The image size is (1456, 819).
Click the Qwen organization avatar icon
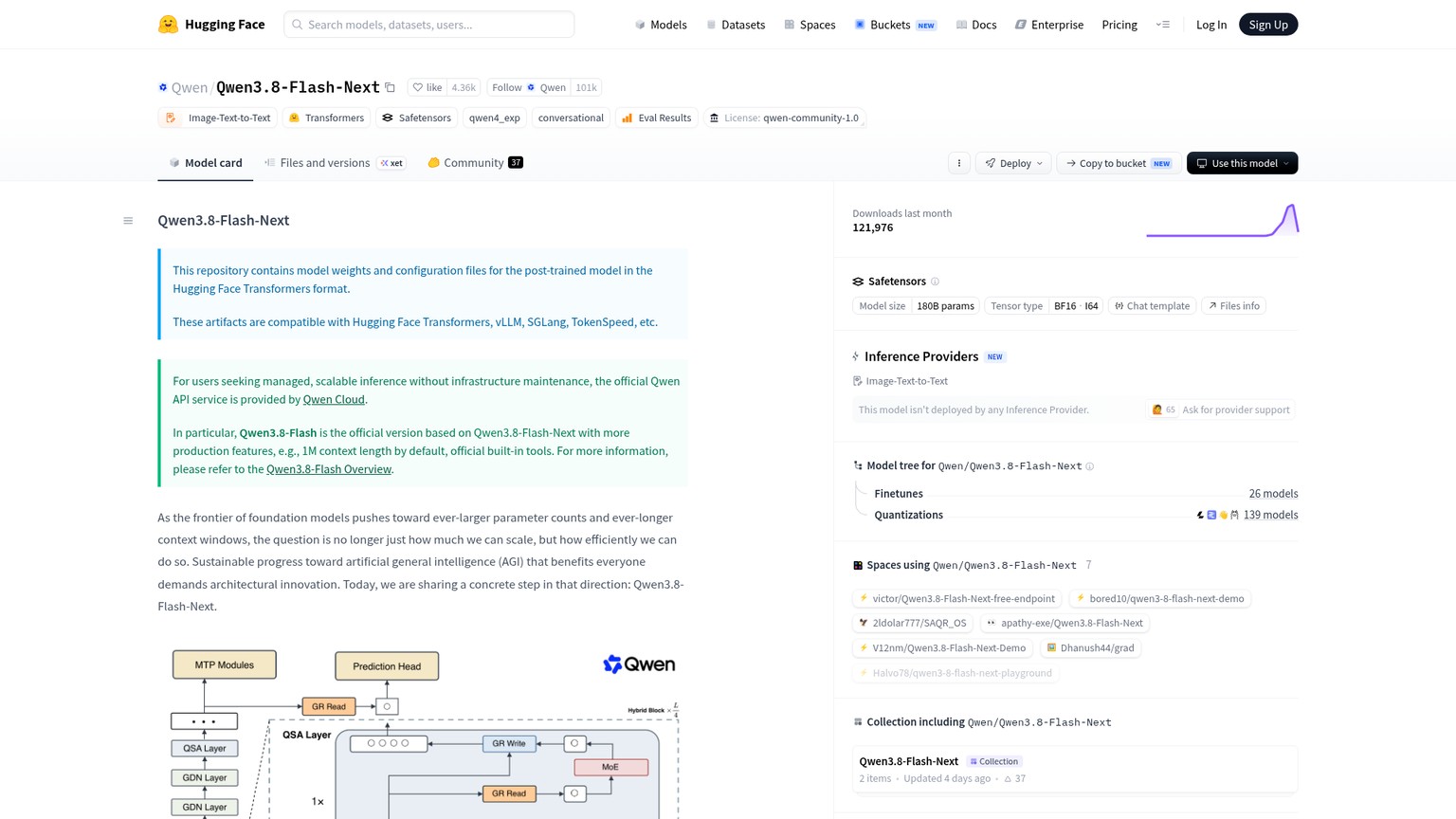point(163,87)
